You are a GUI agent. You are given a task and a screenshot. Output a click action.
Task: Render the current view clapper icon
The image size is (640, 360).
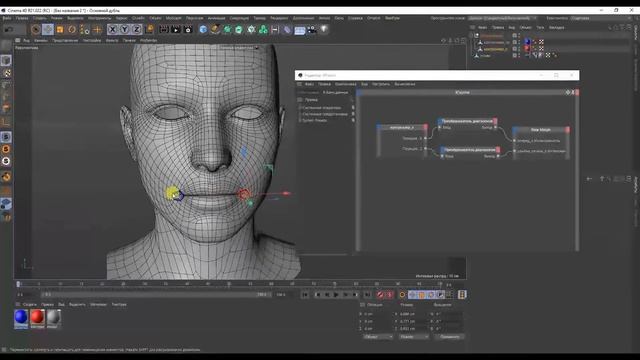coord(164,29)
